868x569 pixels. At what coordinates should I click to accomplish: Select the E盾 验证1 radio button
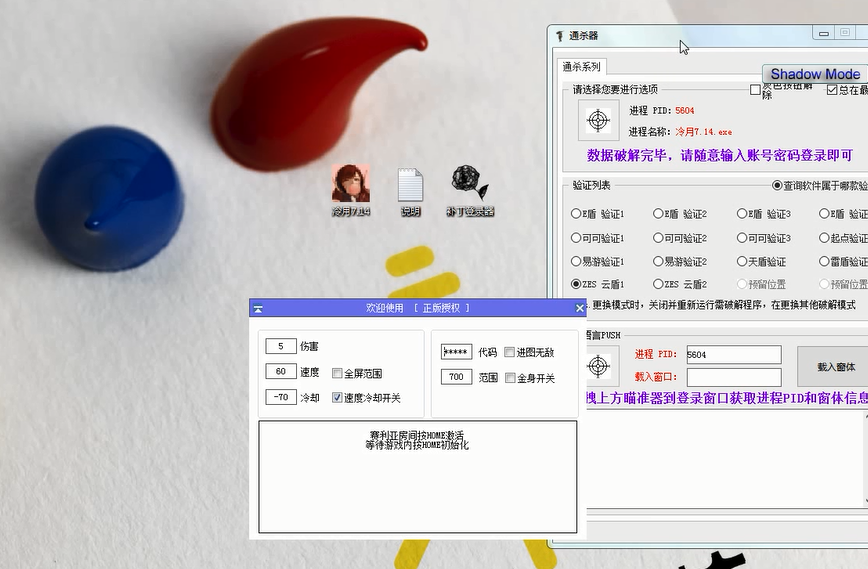click(576, 214)
